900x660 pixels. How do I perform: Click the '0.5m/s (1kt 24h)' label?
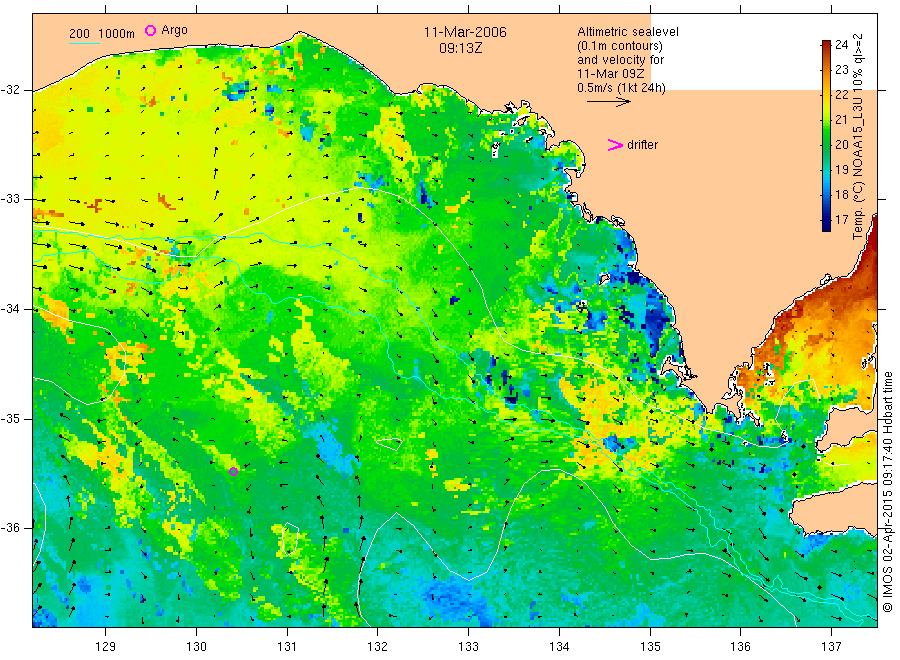click(621, 88)
